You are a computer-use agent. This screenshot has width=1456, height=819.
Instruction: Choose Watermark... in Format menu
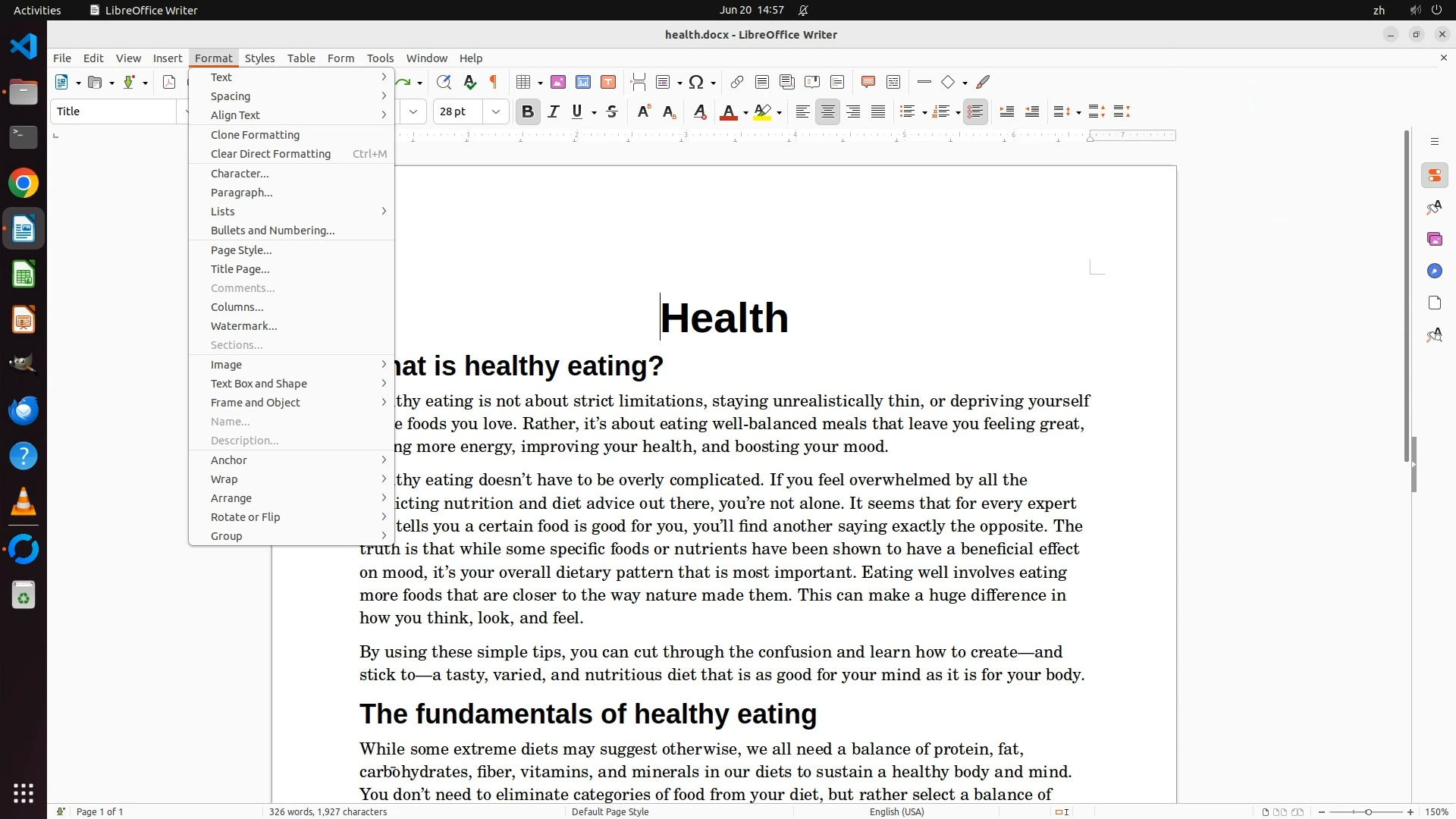click(x=243, y=326)
